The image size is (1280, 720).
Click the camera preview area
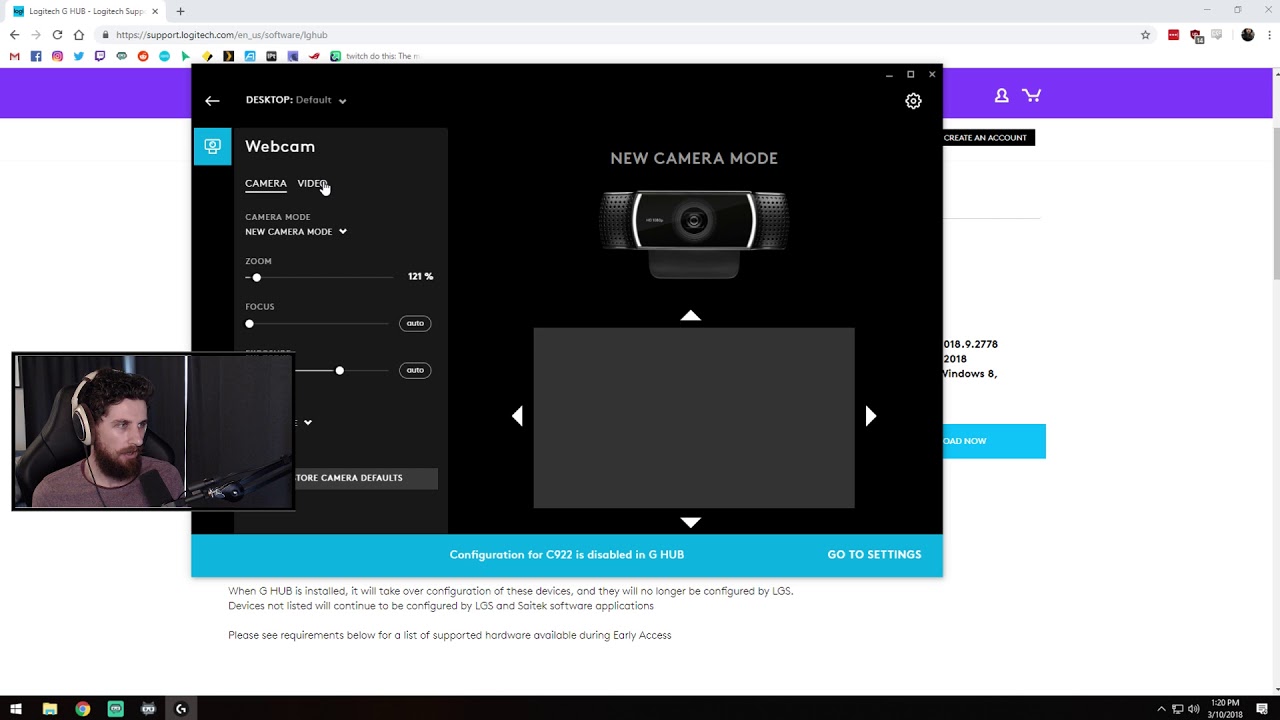tap(694, 418)
